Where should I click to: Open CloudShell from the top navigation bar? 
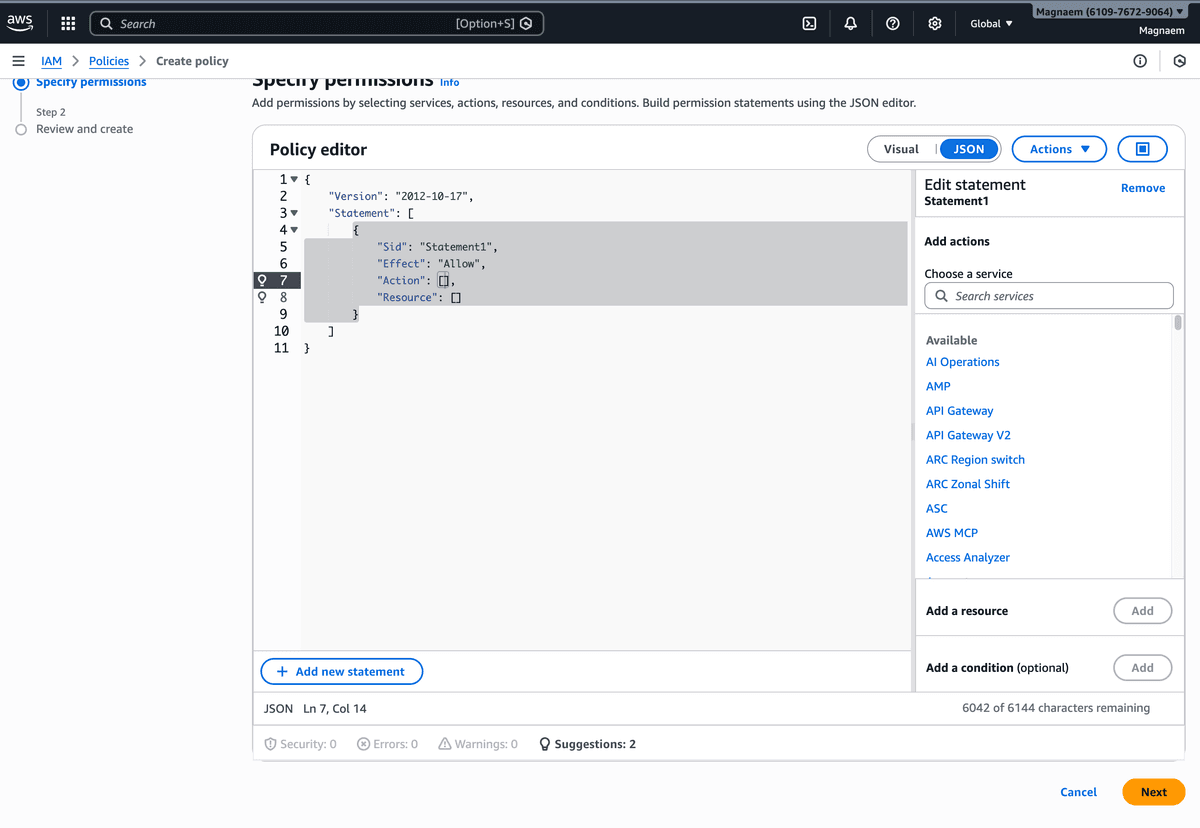(808, 22)
